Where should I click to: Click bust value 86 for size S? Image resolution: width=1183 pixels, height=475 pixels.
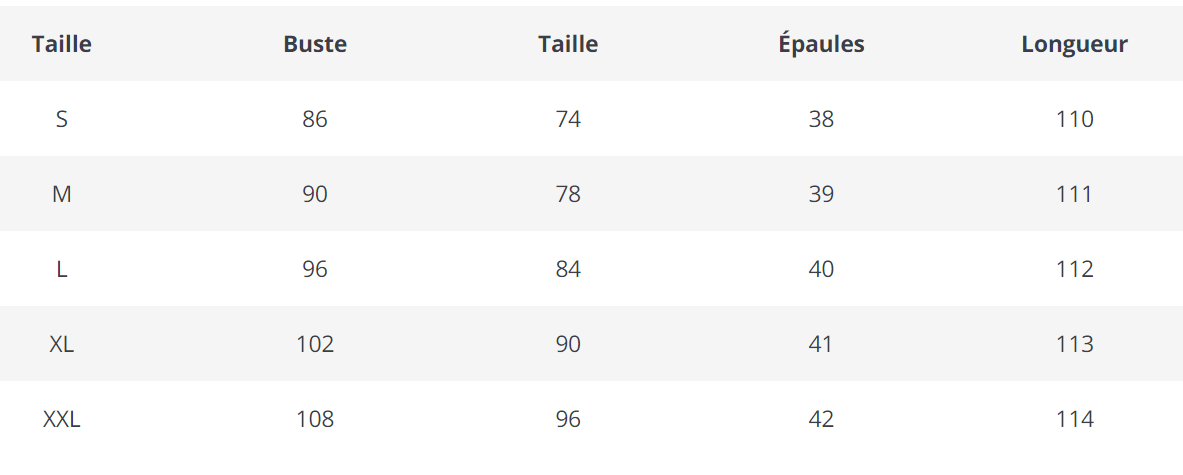(x=315, y=119)
